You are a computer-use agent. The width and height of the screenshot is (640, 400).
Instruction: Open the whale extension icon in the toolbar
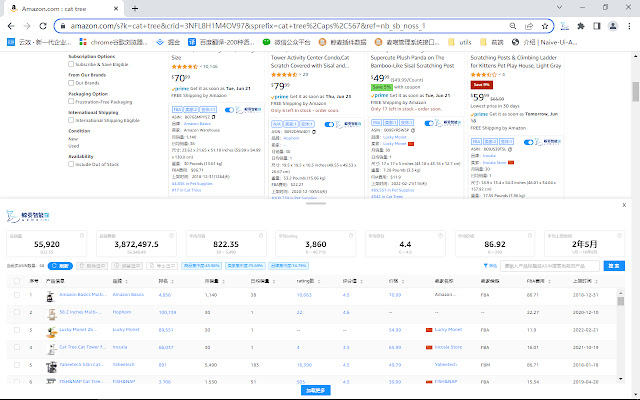coord(565,26)
